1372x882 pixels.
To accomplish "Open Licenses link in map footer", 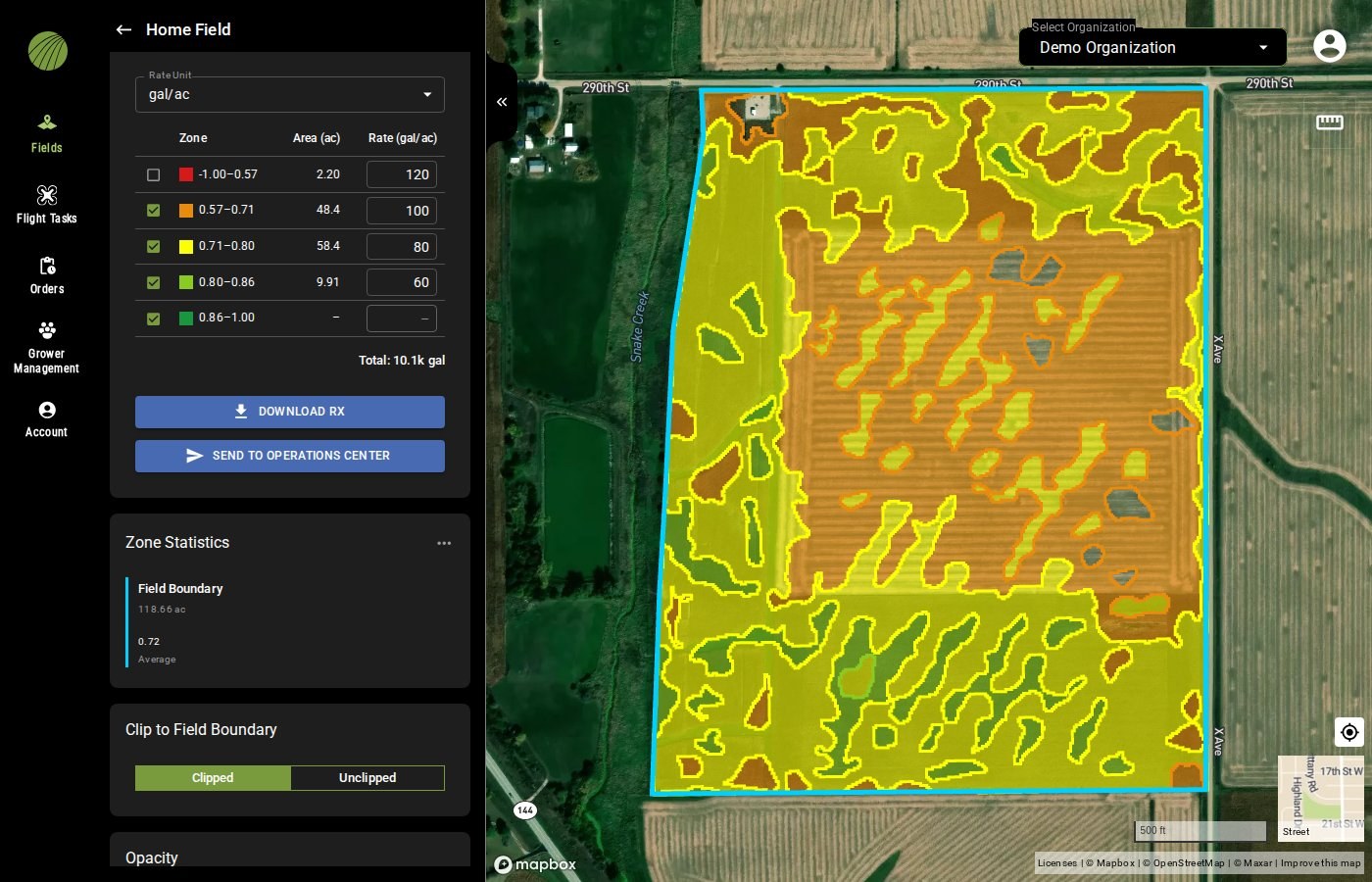I will click(x=1056, y=863).
